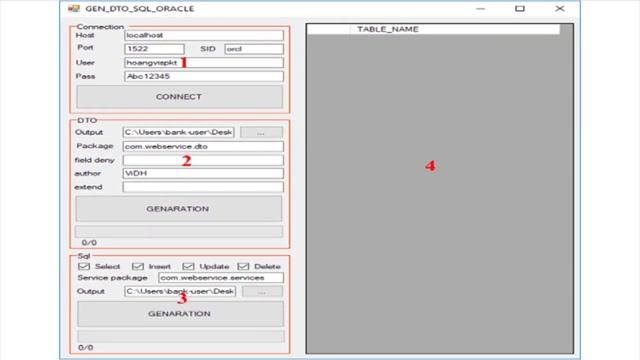Click the 0/0 counter under DTO progress
Viewport: 640px width, 360px height.
[89, 243]
